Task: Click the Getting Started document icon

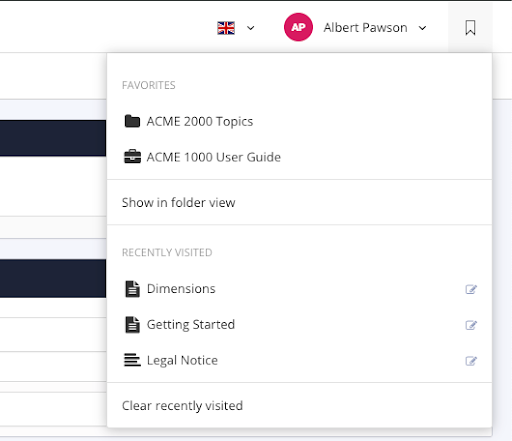Action: click(132, 325)
